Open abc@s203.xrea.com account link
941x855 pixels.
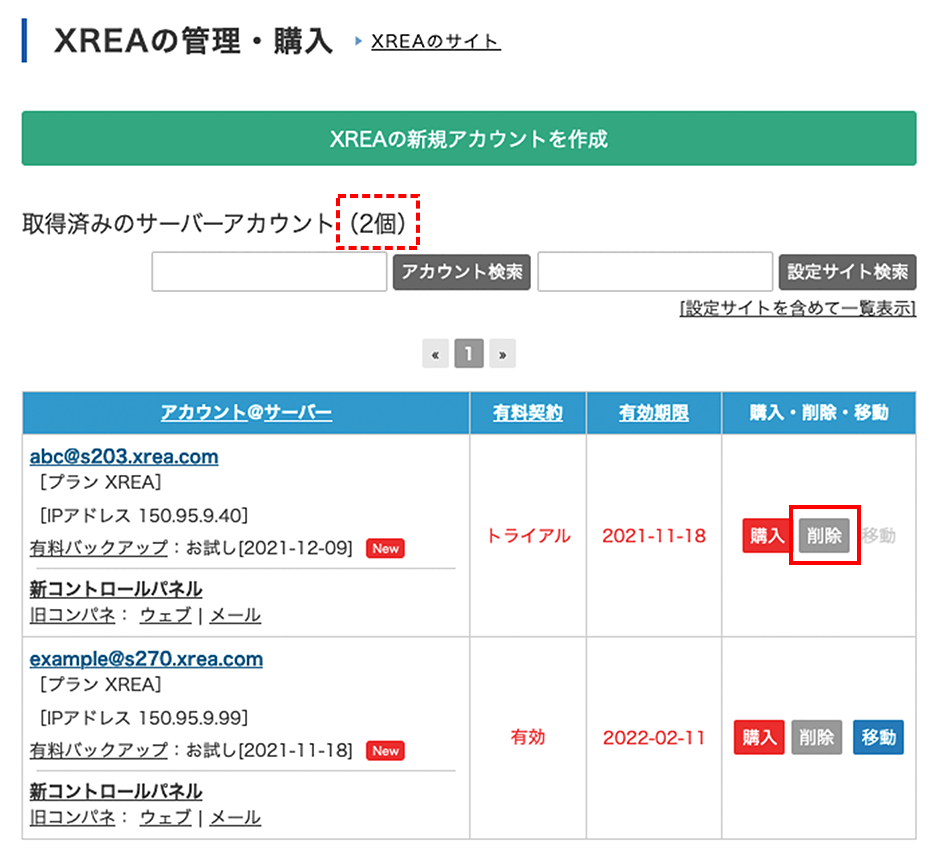pyautogui.click(x=124, y=457)
